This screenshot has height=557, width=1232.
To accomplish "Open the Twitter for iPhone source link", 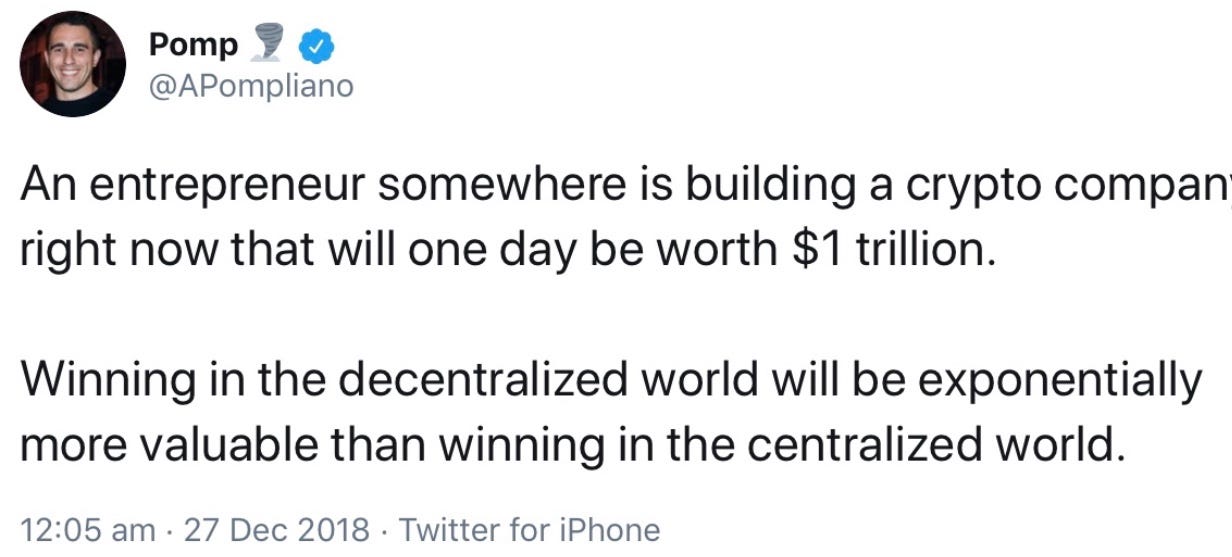I will pos(530,530).
